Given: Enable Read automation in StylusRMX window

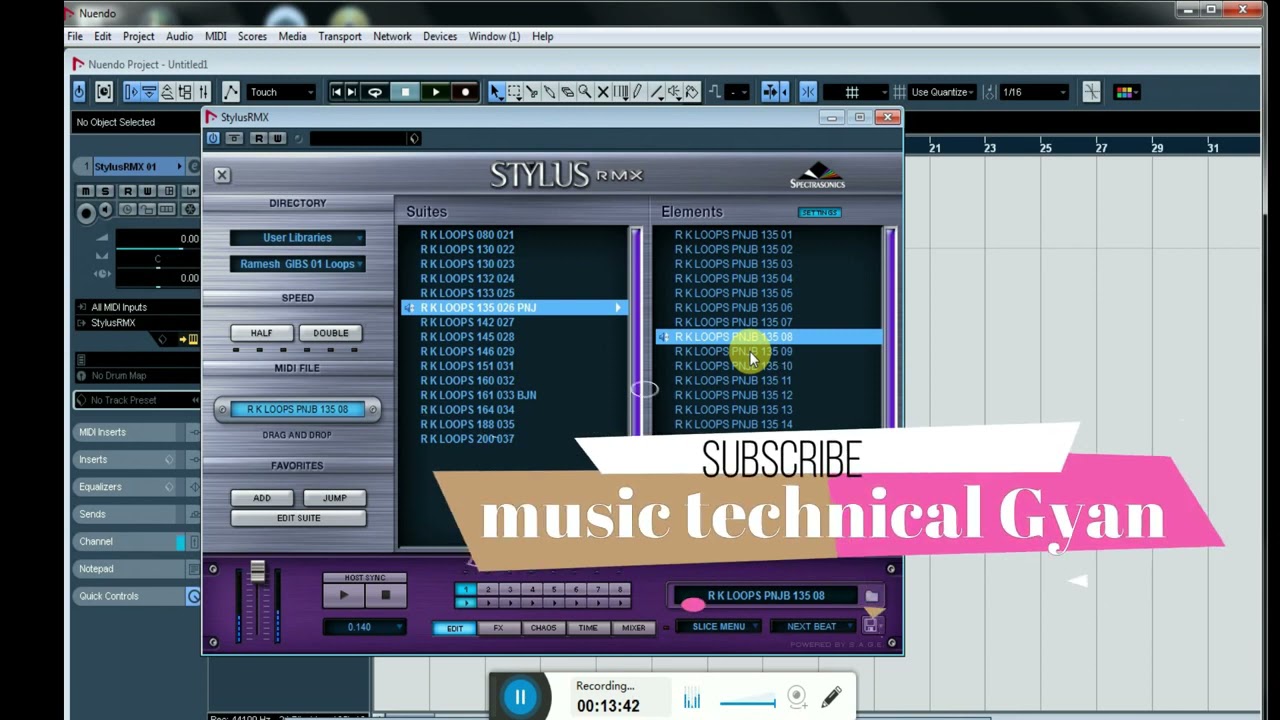Looking at the screenshot, I should click(x=258, y=138).
